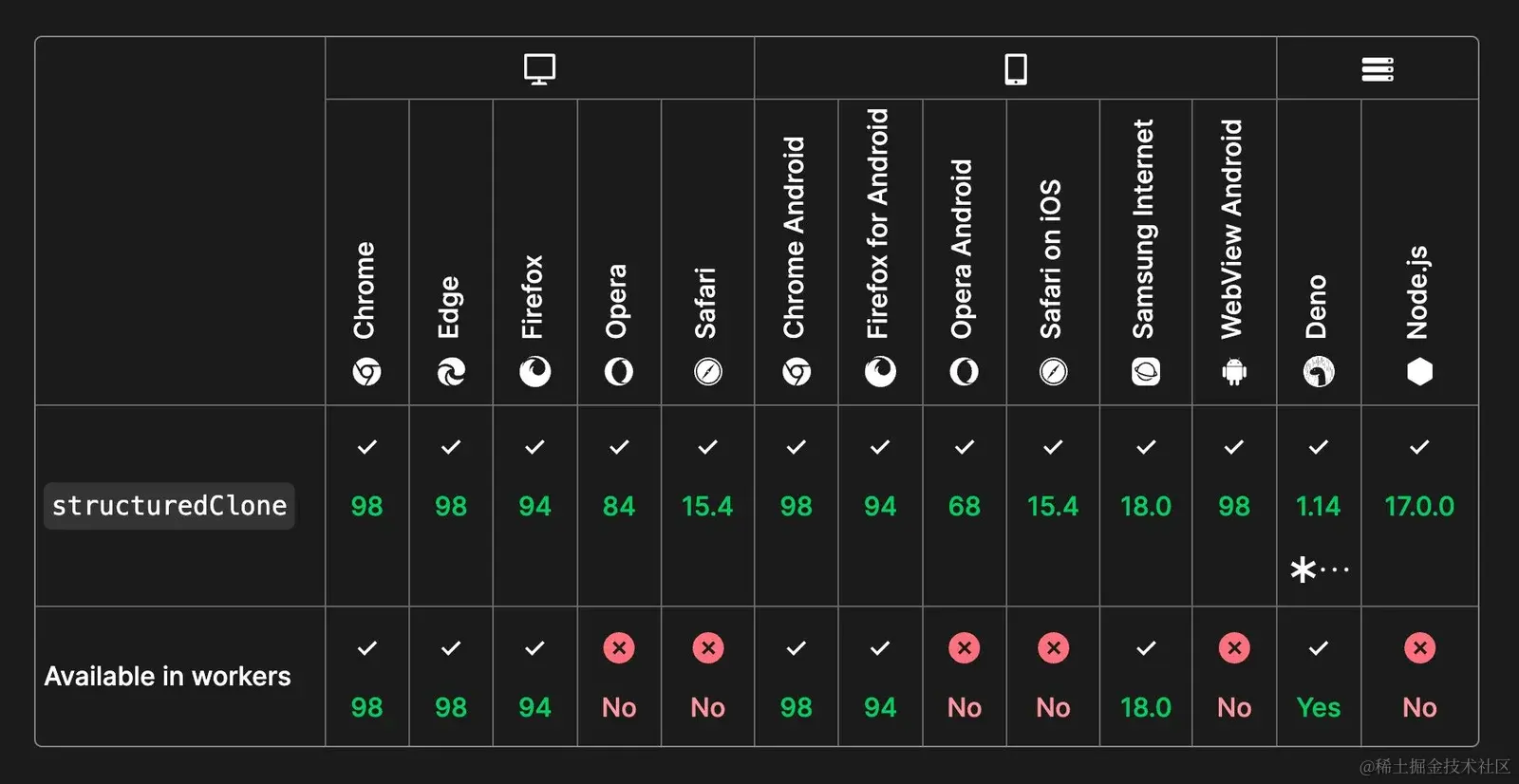Click the Node.js hexagon icon
Viewport: 1519px width, 784px height.
coord(1419,372)
